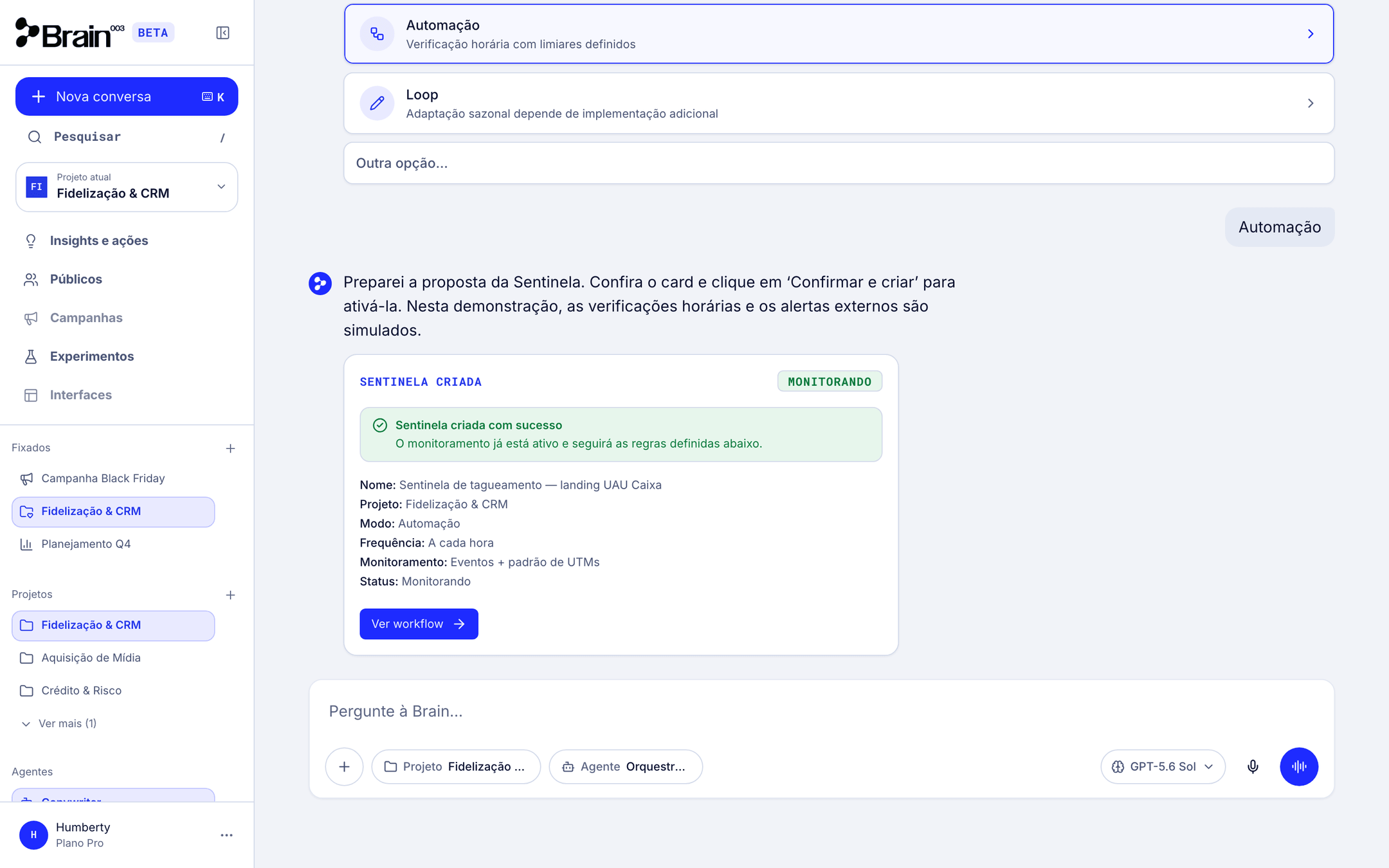Click the success checkmark icon

click(380, 425)
